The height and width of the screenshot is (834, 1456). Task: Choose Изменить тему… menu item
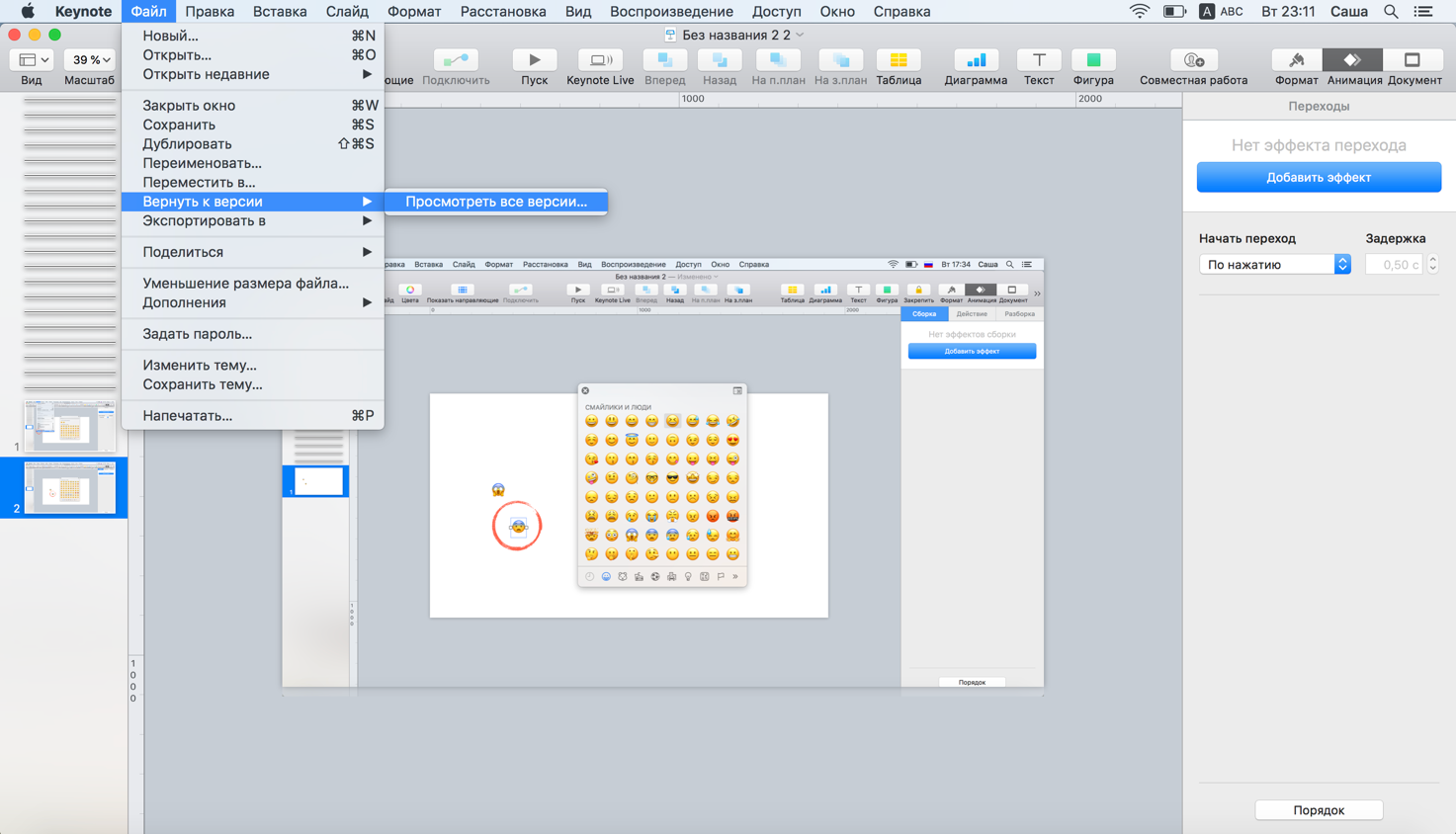pos(253,366)
